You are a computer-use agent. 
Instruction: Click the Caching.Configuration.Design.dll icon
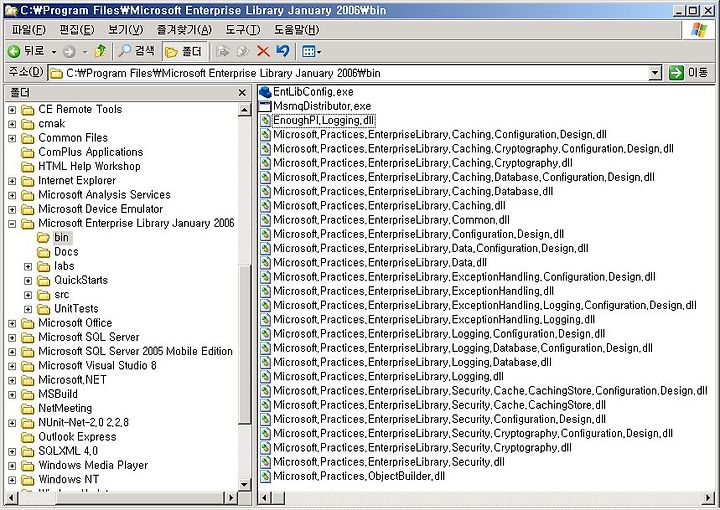click(265, 135)
